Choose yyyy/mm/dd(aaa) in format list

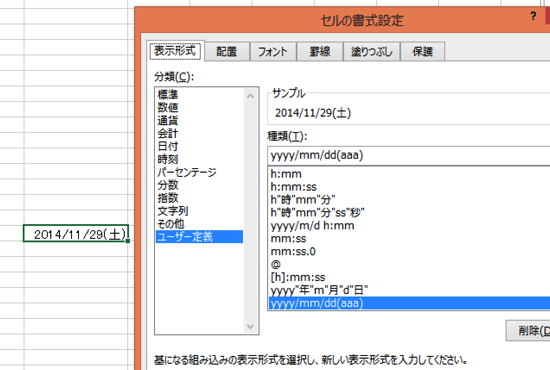pos(409,303)
